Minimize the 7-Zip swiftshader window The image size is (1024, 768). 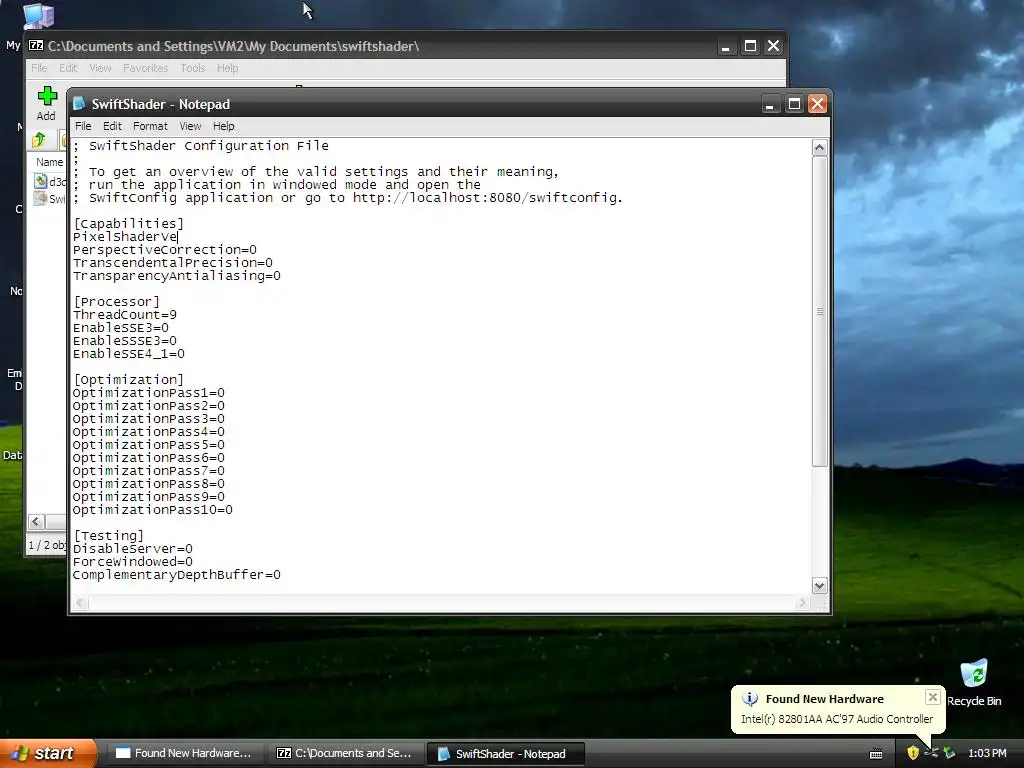pos(726,46)
